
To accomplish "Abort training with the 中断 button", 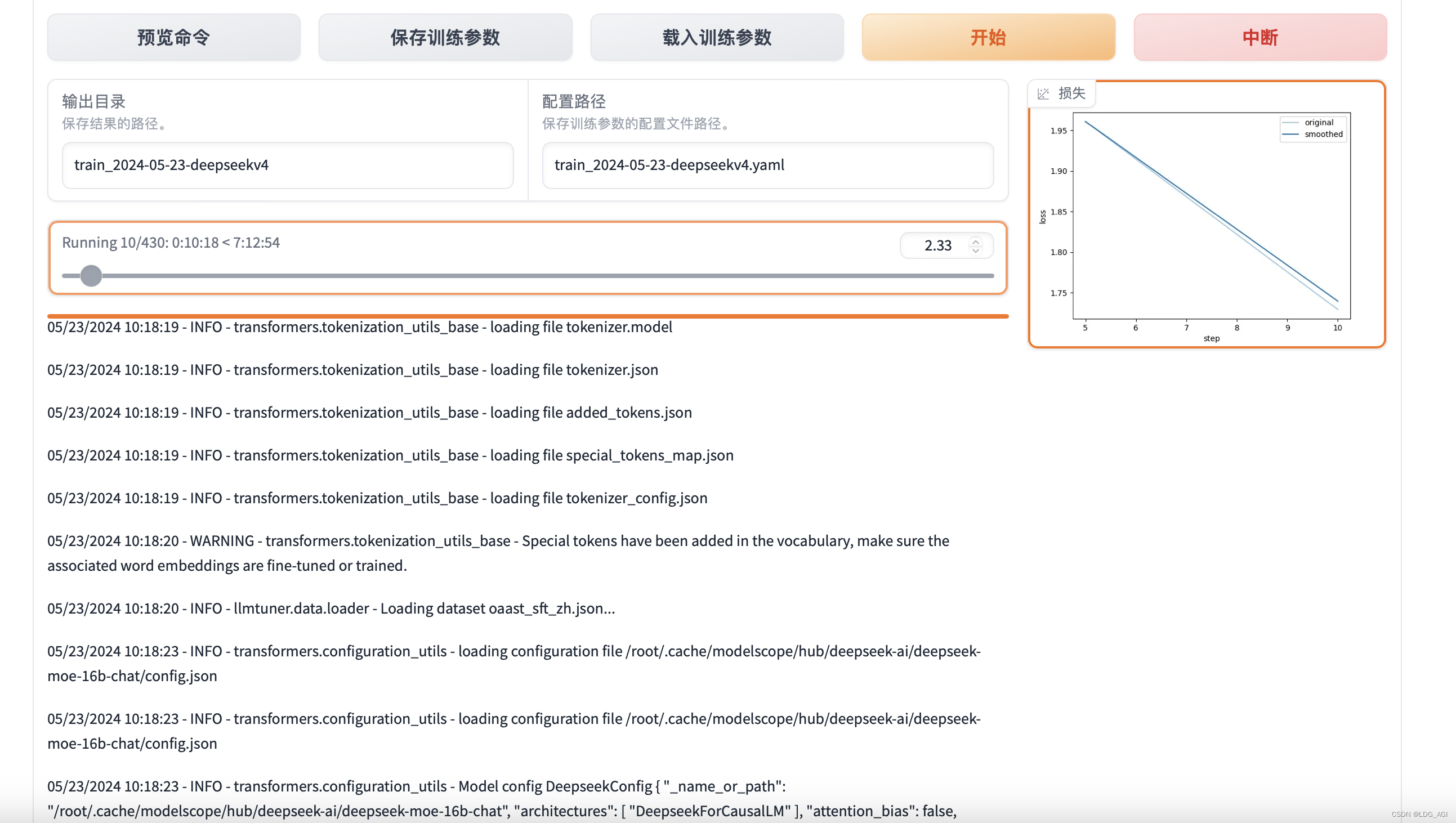I will (x=1260, y=37).
